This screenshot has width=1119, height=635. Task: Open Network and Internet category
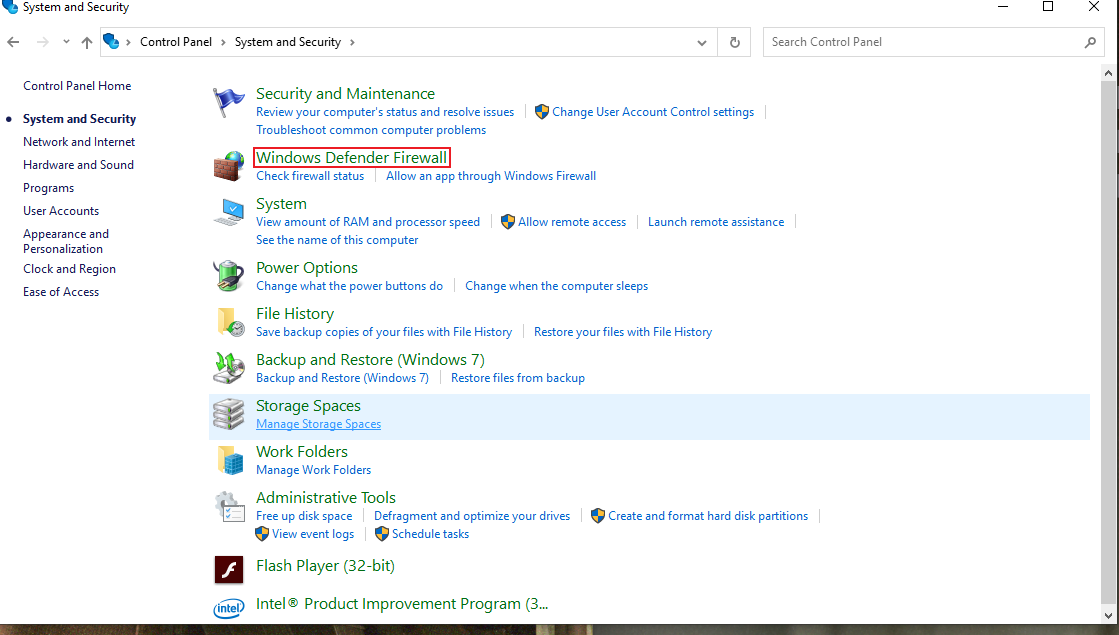click(79, 142)
